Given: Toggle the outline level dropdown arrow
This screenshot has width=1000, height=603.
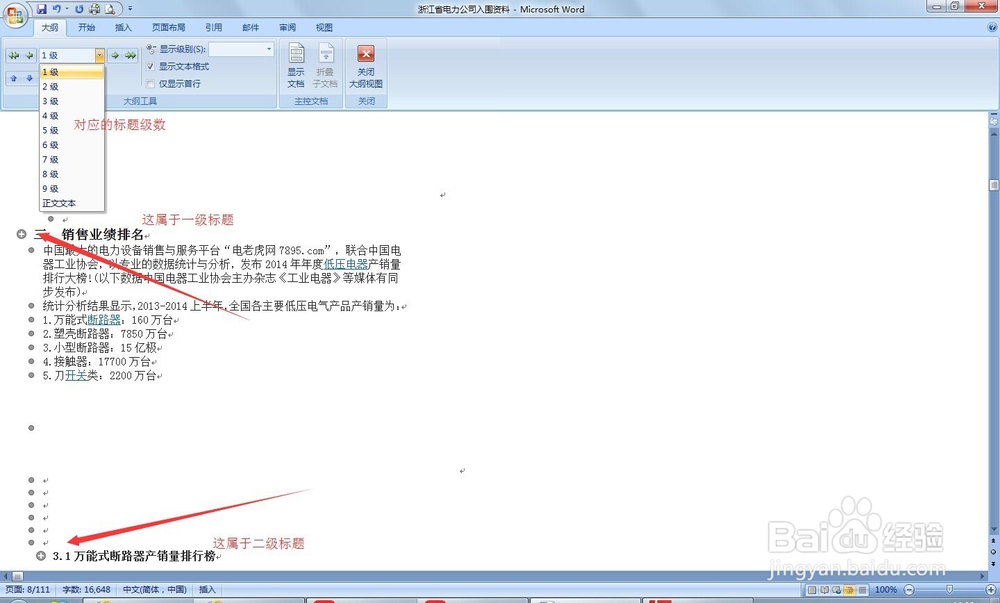Looking at the screenshot, I should coord(99,55).
